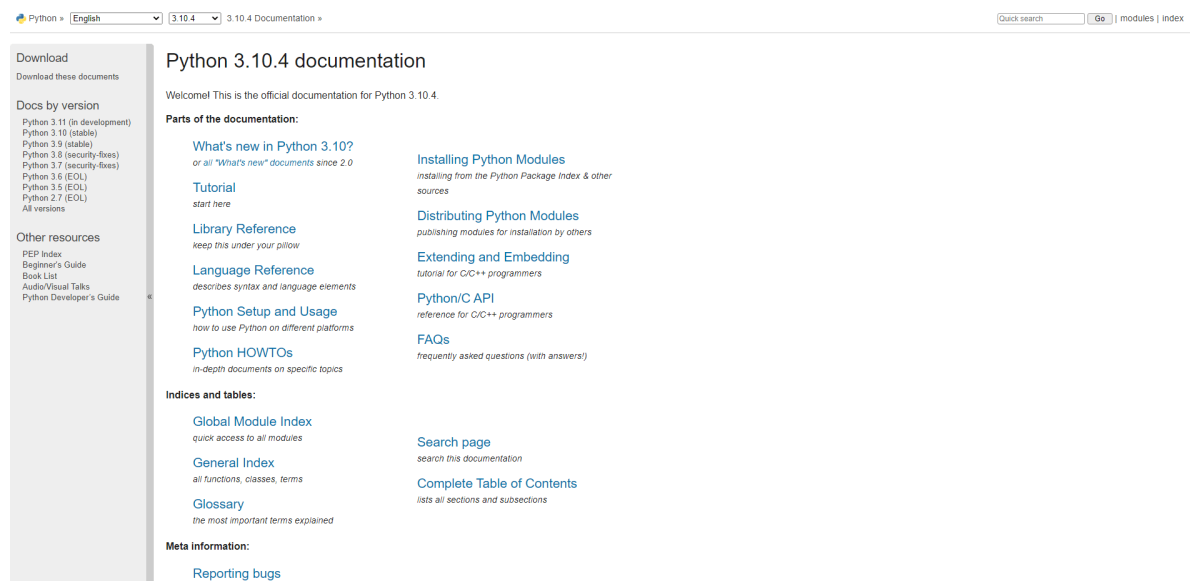Open the Complete Table of Contents
The image size is (1200, 581).
coord(497,483)
